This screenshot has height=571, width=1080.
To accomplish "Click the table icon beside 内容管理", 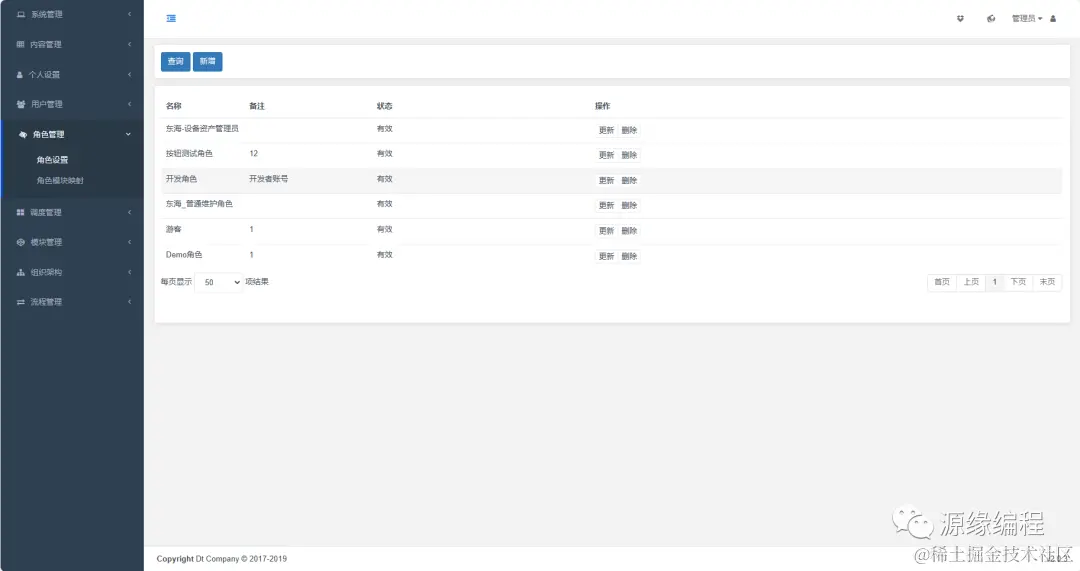I will (21, 44).
